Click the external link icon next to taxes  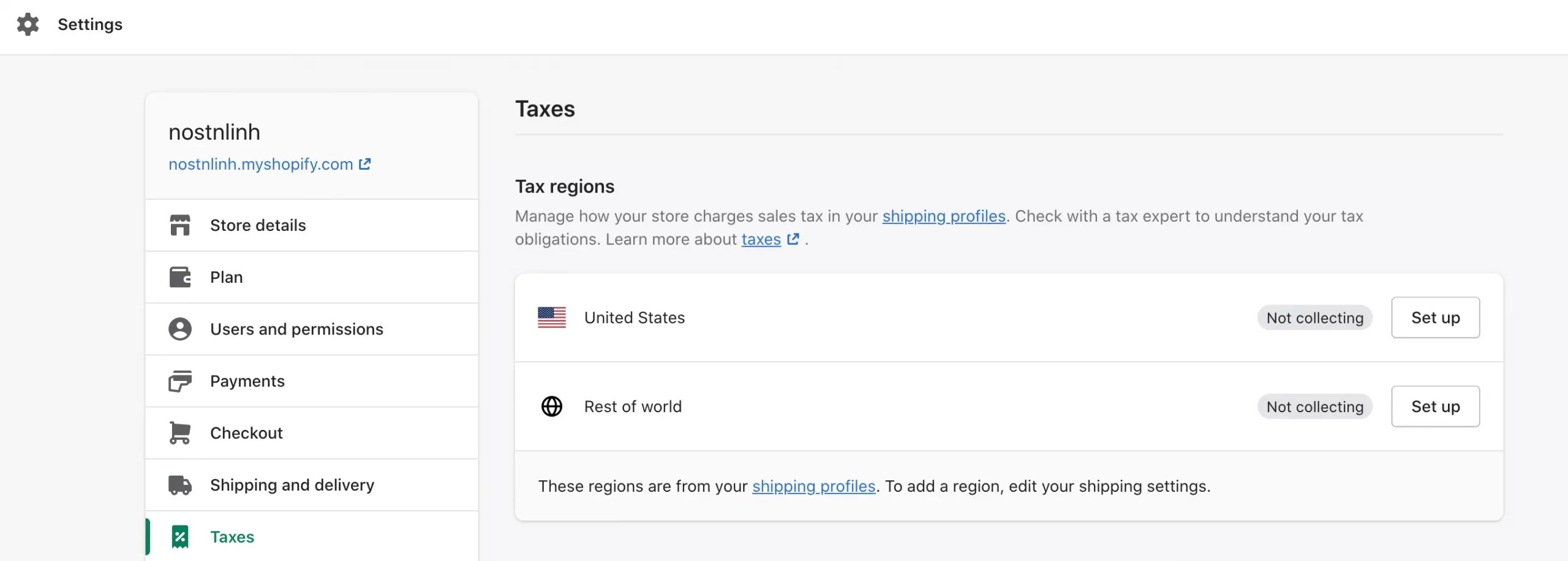pyautogui.click(x=794, y=239)
